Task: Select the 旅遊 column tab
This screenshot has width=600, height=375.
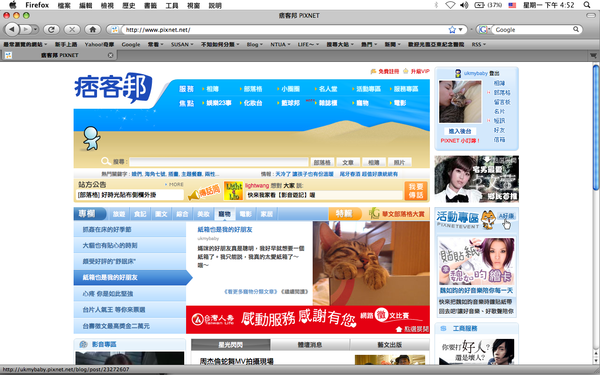Action: [119, 214]
